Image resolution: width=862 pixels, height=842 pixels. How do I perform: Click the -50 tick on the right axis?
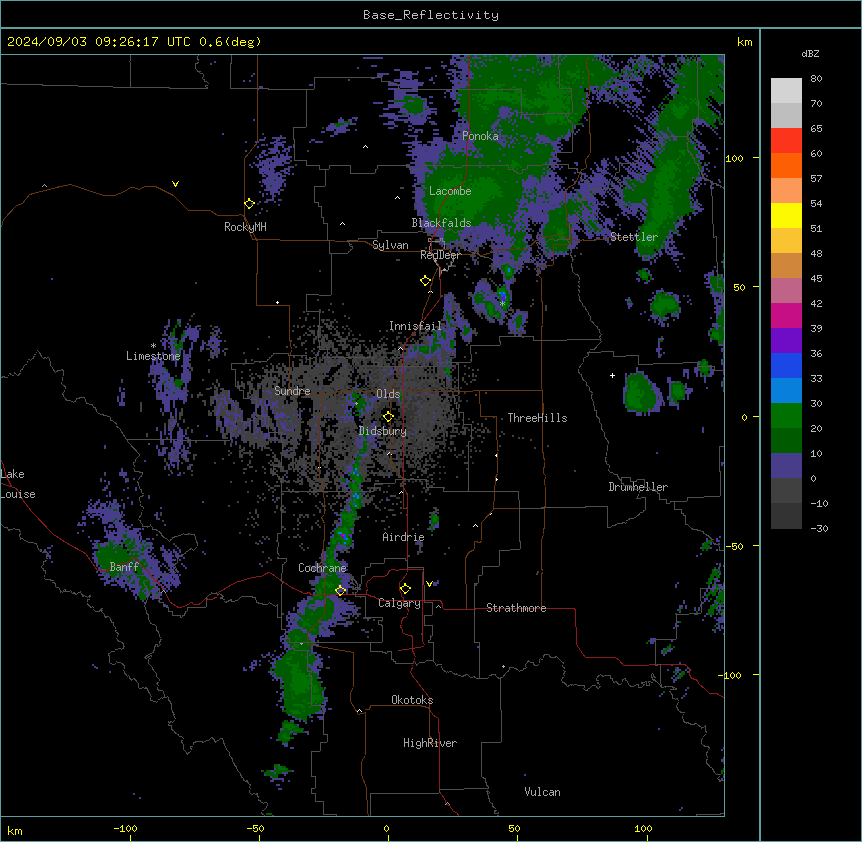pos(734,546)
